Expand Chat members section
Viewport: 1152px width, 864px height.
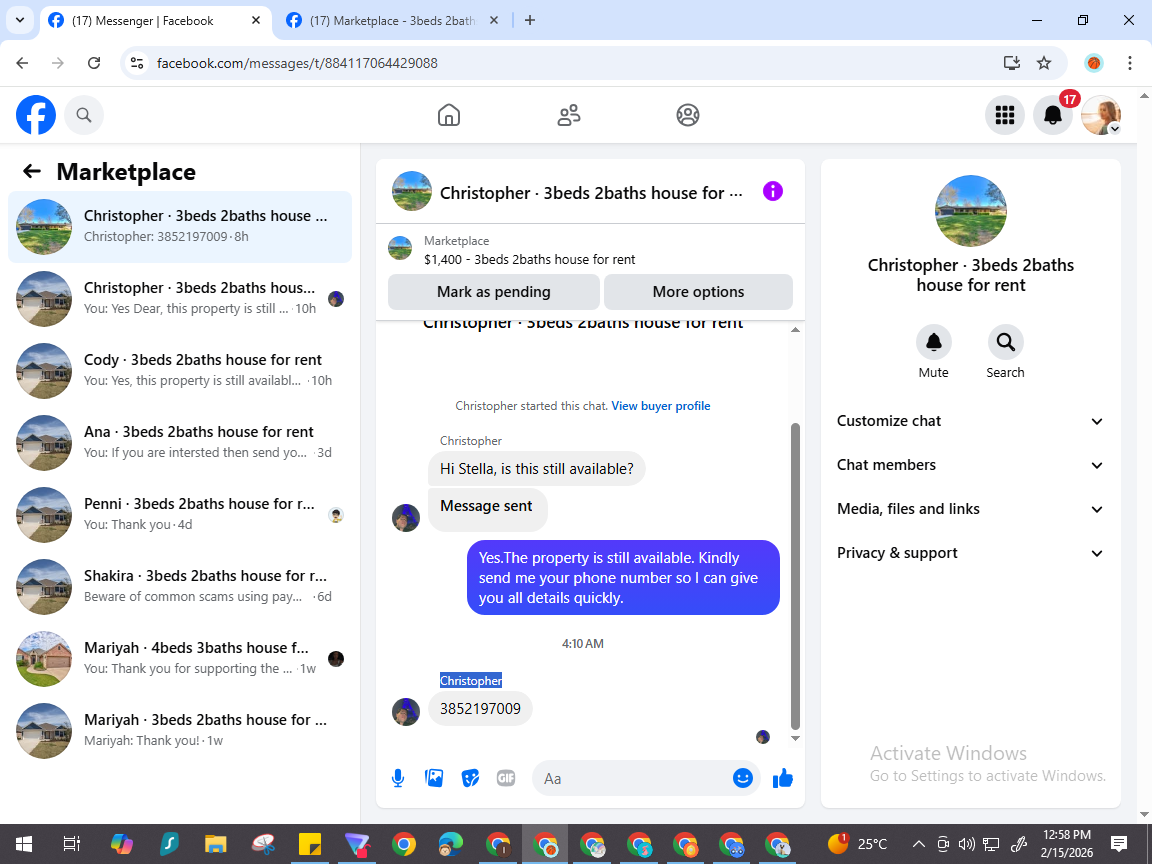click(971, 465)
